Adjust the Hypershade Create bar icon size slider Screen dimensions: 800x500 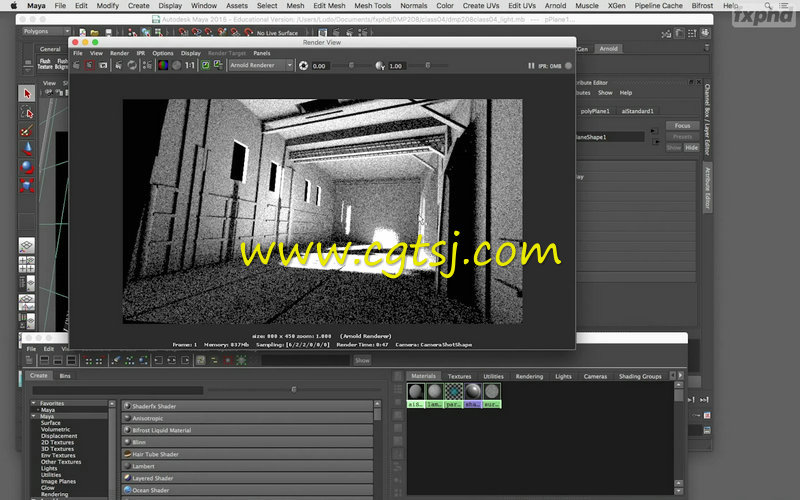coord(293,390)
